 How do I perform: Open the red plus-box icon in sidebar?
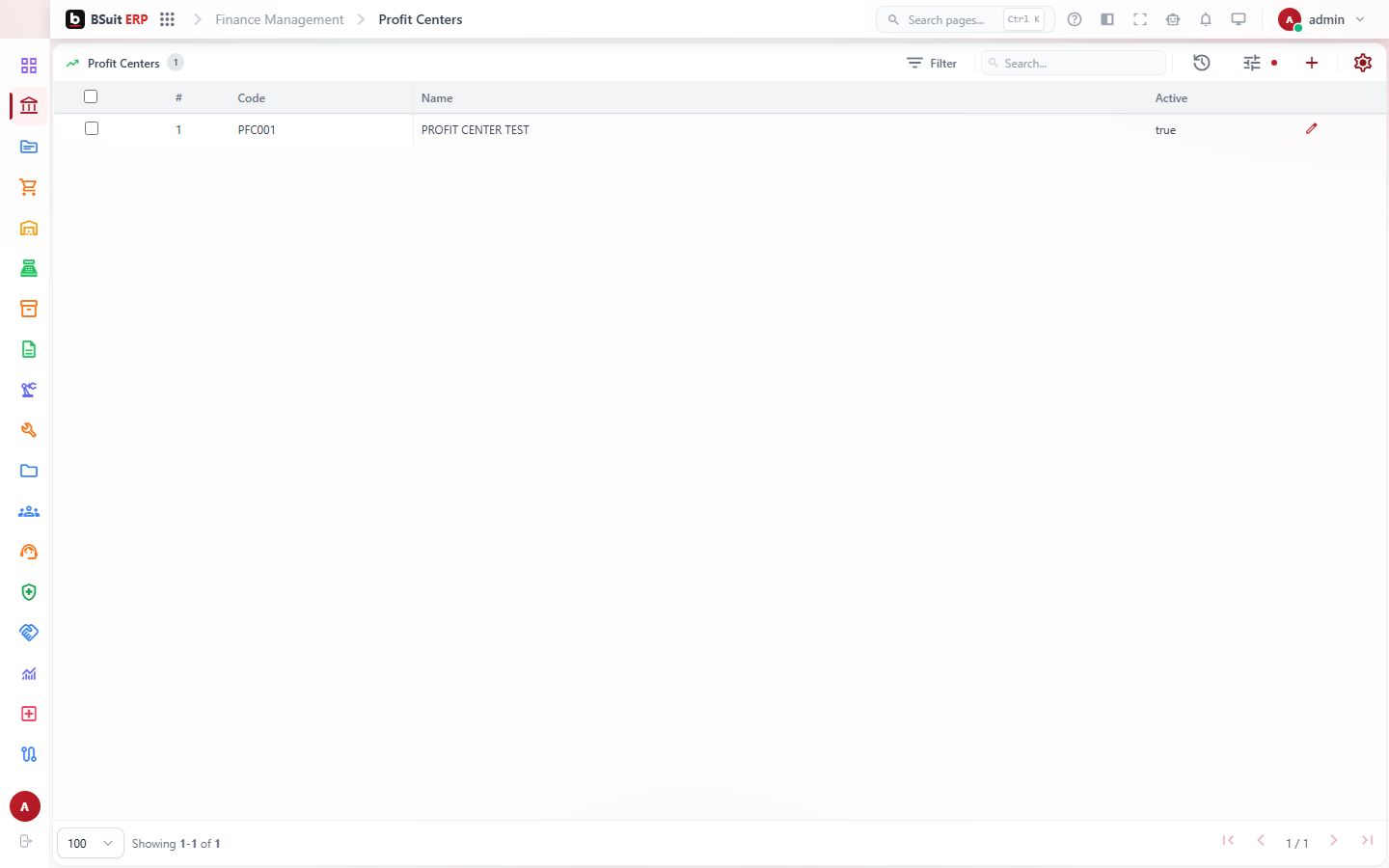click(x=29, y=714)
